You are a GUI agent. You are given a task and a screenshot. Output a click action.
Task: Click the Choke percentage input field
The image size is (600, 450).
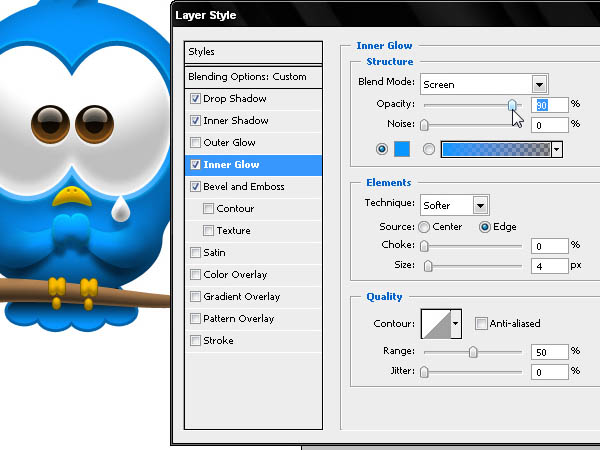coord(549,246)
